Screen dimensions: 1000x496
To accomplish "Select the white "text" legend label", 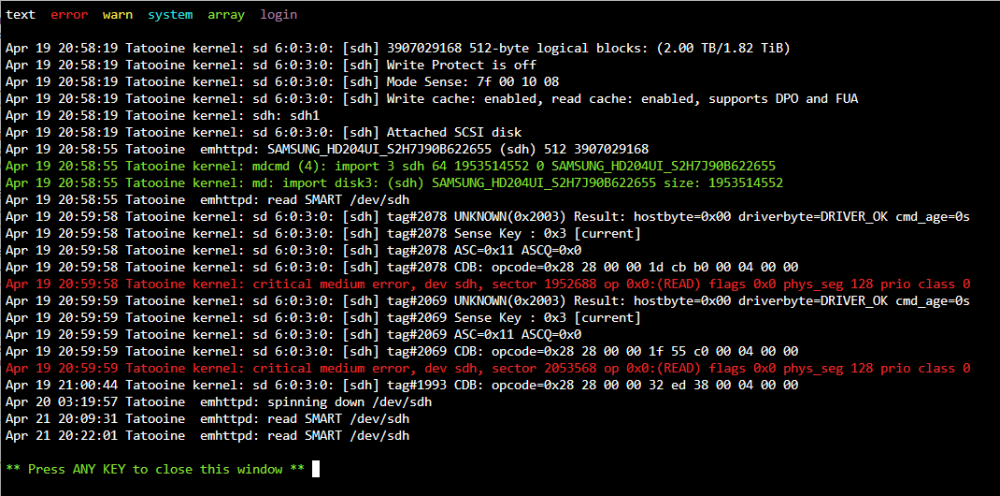I will coord(21,15).
